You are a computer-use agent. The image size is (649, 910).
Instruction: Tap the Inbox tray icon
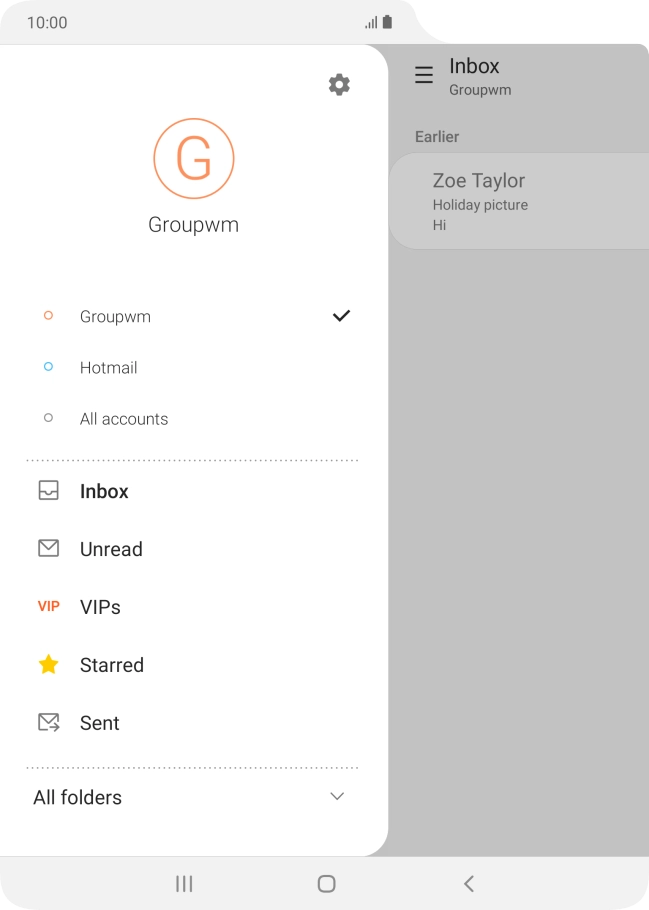pyautogui.click(x=48, y=491)
